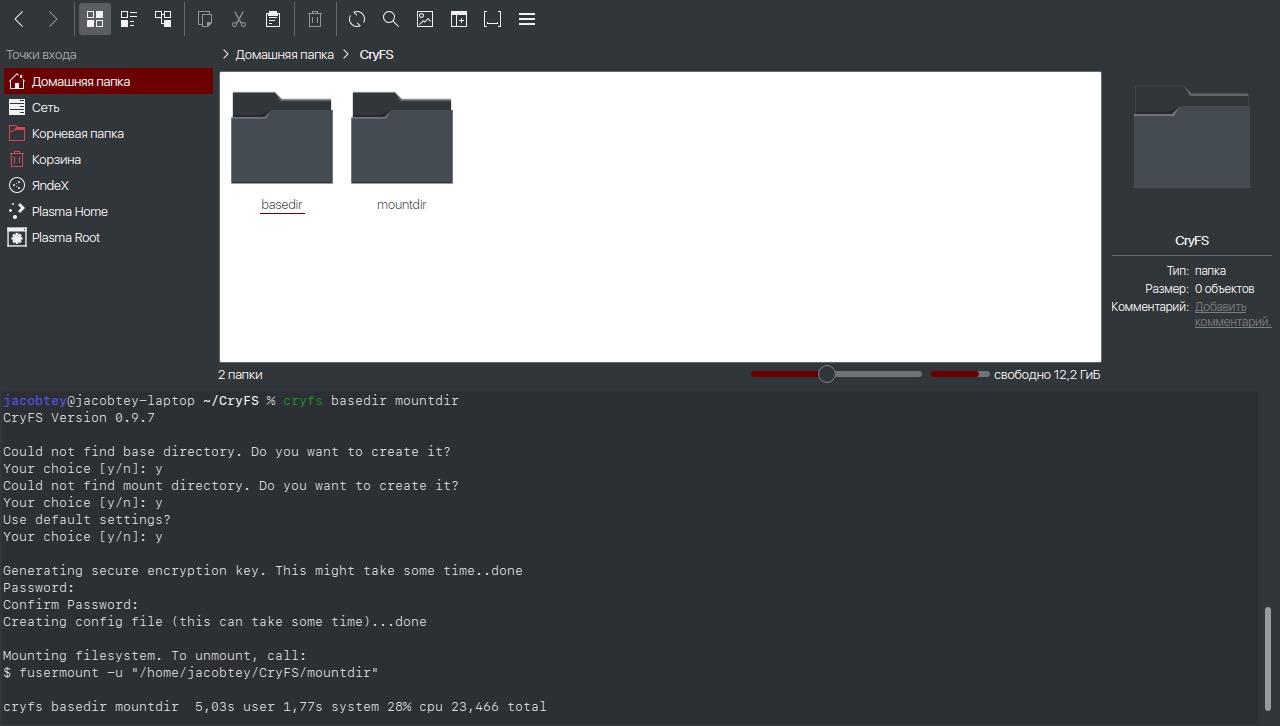Click the Paste clipboard icon
1280x726 pixels.
(x=272, y=19)
